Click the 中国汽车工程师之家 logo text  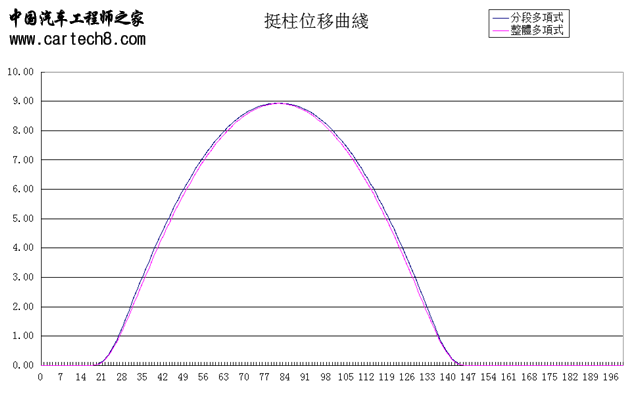[x=77, y=18]
